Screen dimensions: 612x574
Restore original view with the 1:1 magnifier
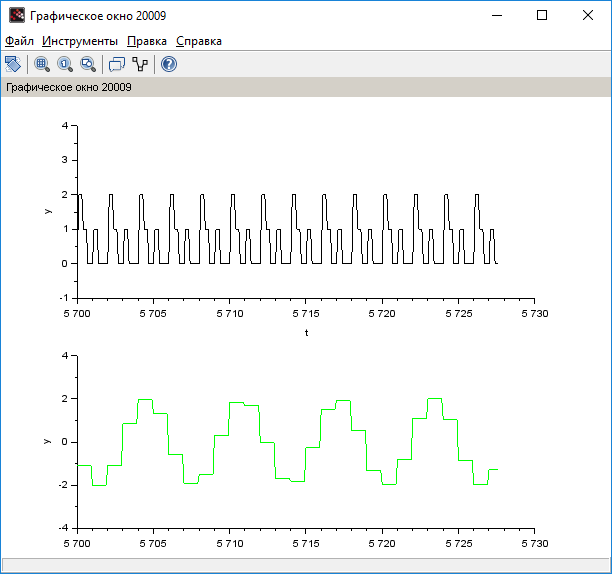[x=65, y=64]
